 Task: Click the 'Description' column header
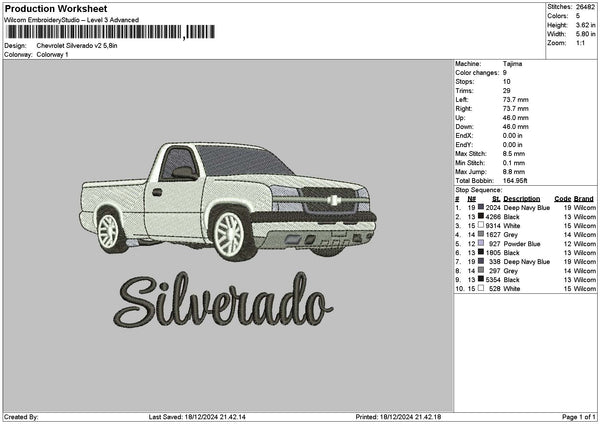(522, 199)
